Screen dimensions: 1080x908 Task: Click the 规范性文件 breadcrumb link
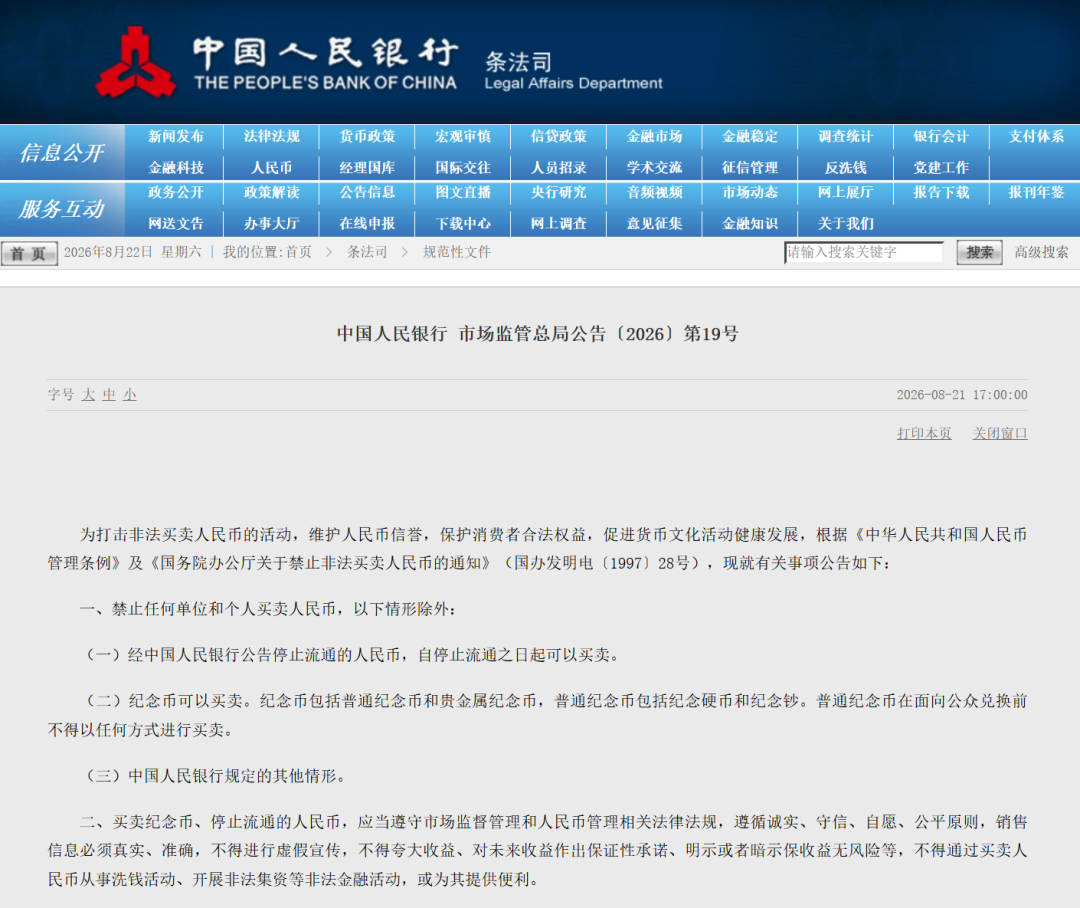tap(457, 252)
